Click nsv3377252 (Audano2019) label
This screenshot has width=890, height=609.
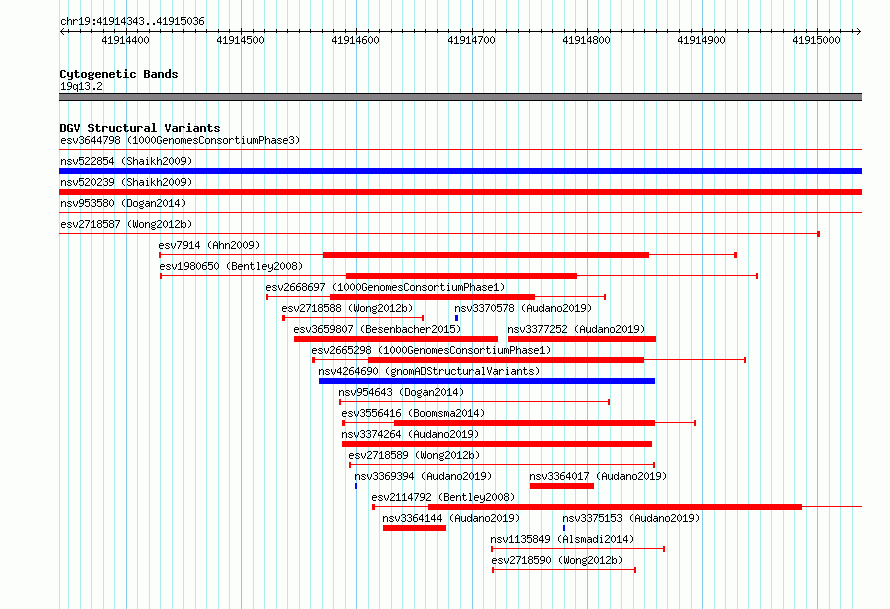point(576,329)
